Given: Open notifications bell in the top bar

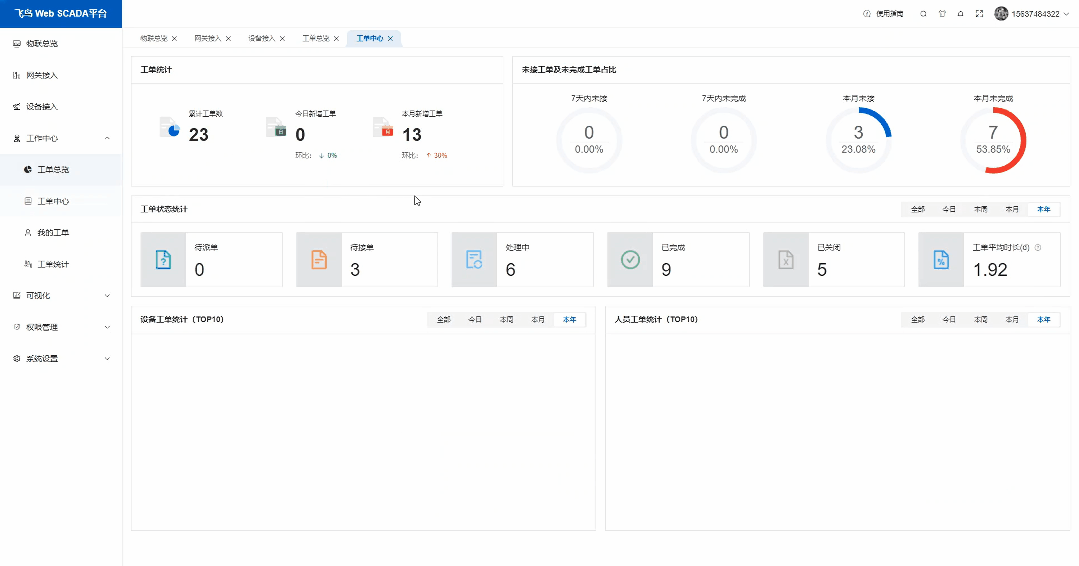Looking at the screenshot, I should pyautogui.click(x=961, y=14).
